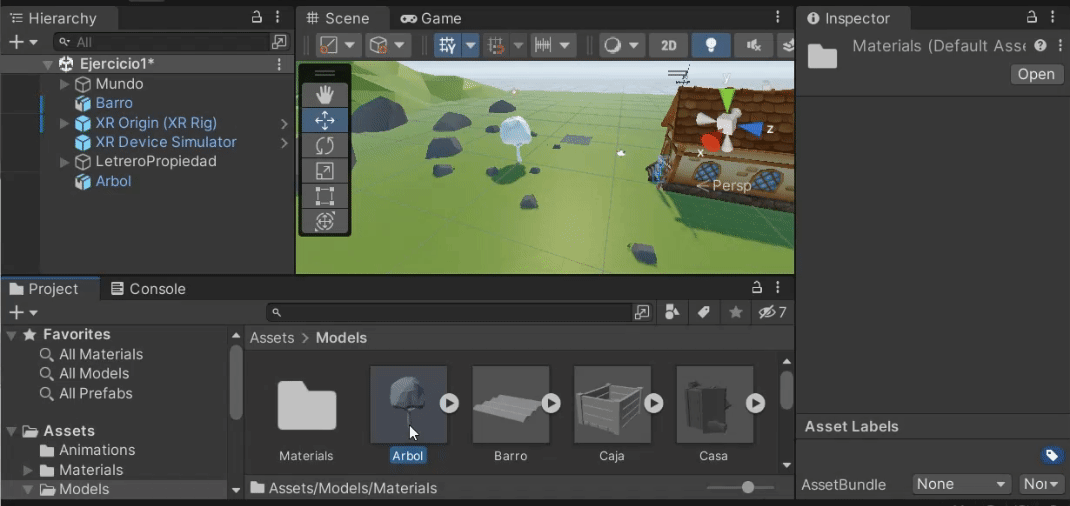The image size is (1070, 506).
Task: Click the red X axis gizmo cone
Action: pos(710,143)
